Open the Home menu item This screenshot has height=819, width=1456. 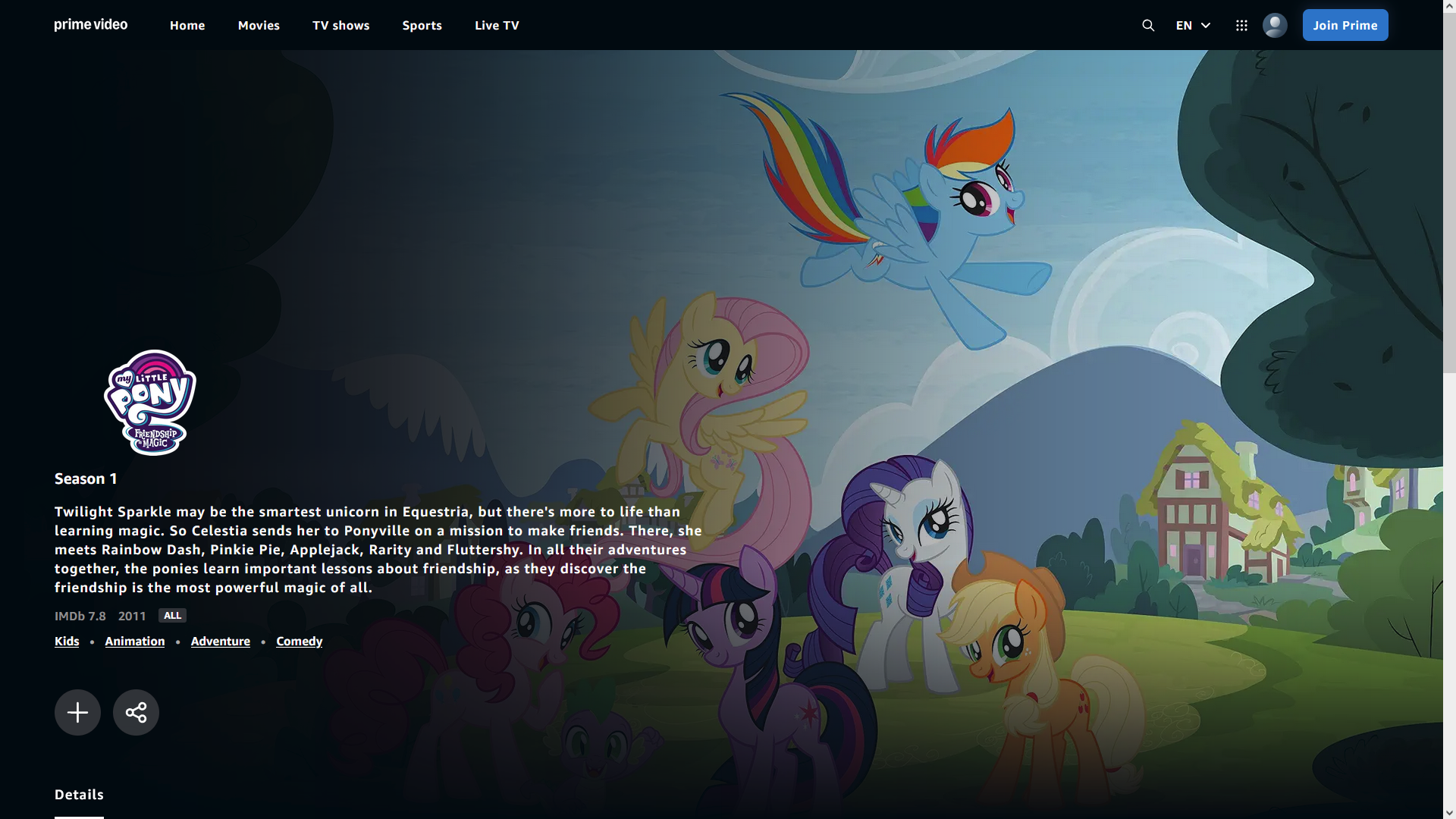coord(187,25)
